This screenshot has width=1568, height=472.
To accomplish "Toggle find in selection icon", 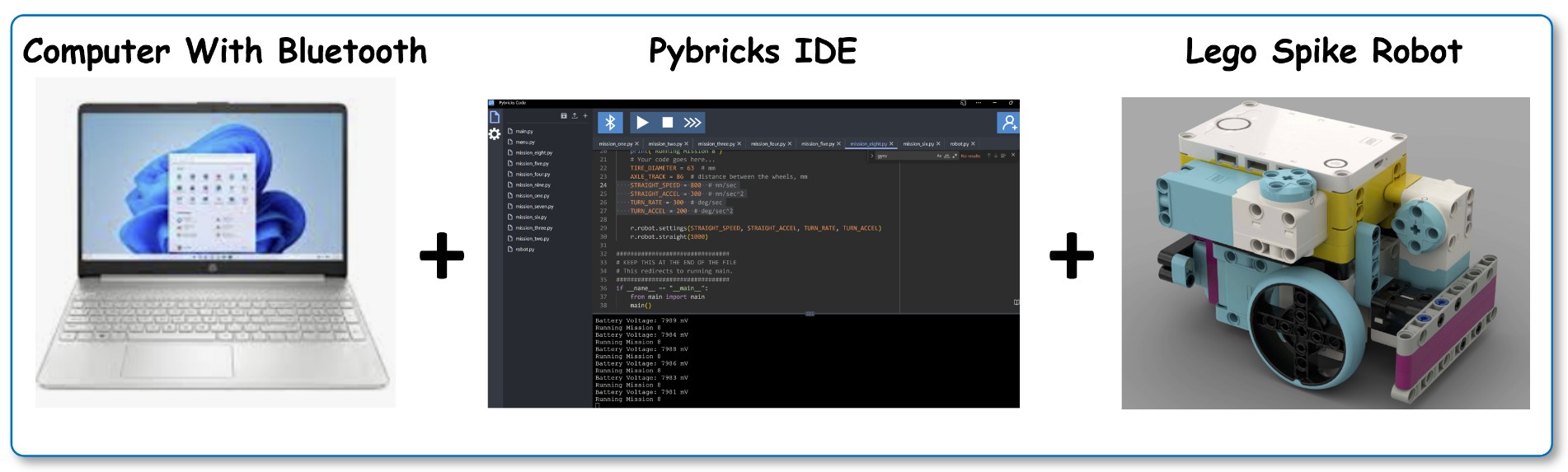I will [x=1003, y=156].
